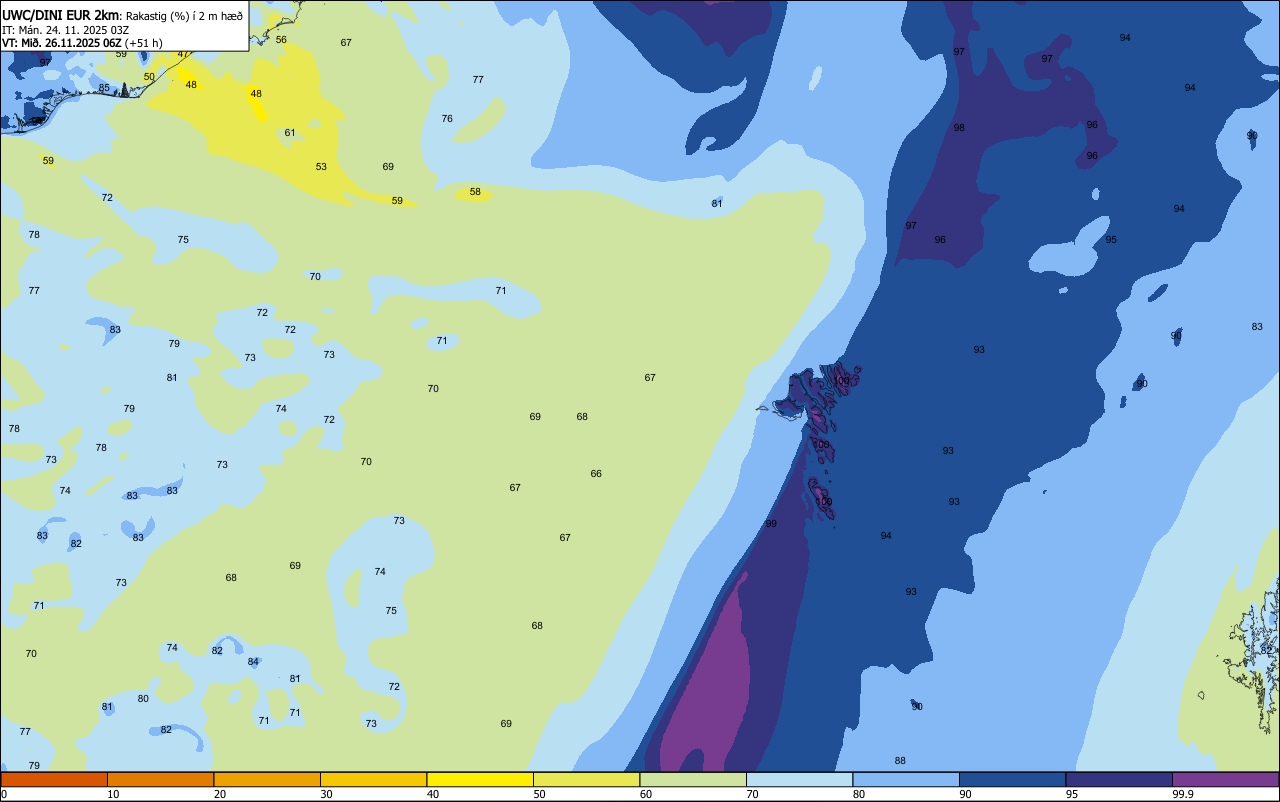This screenshot has width=1280, height=802.
Task: Click the '95' tick label on the legend bar
Action: click(1072, 794)
